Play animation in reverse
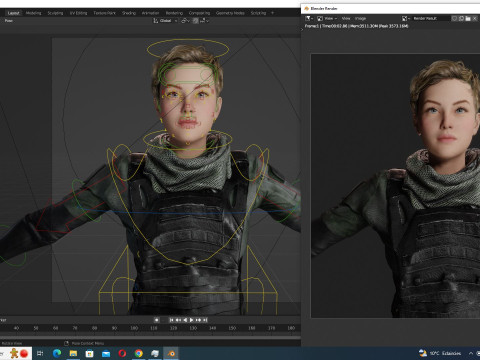The width and height of the screenshot is (480, 360). 185,320
